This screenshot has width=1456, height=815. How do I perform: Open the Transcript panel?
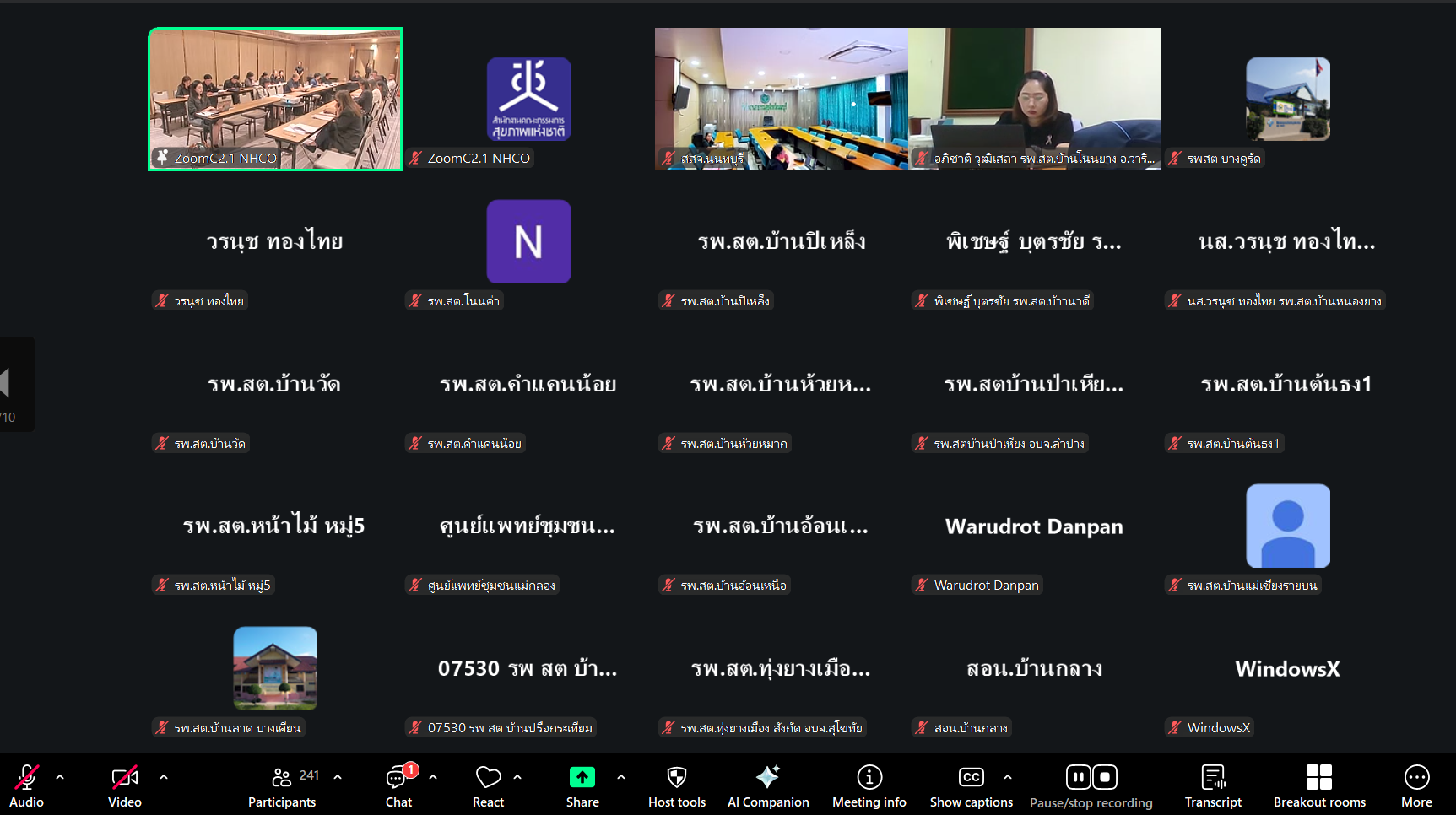1212,777
